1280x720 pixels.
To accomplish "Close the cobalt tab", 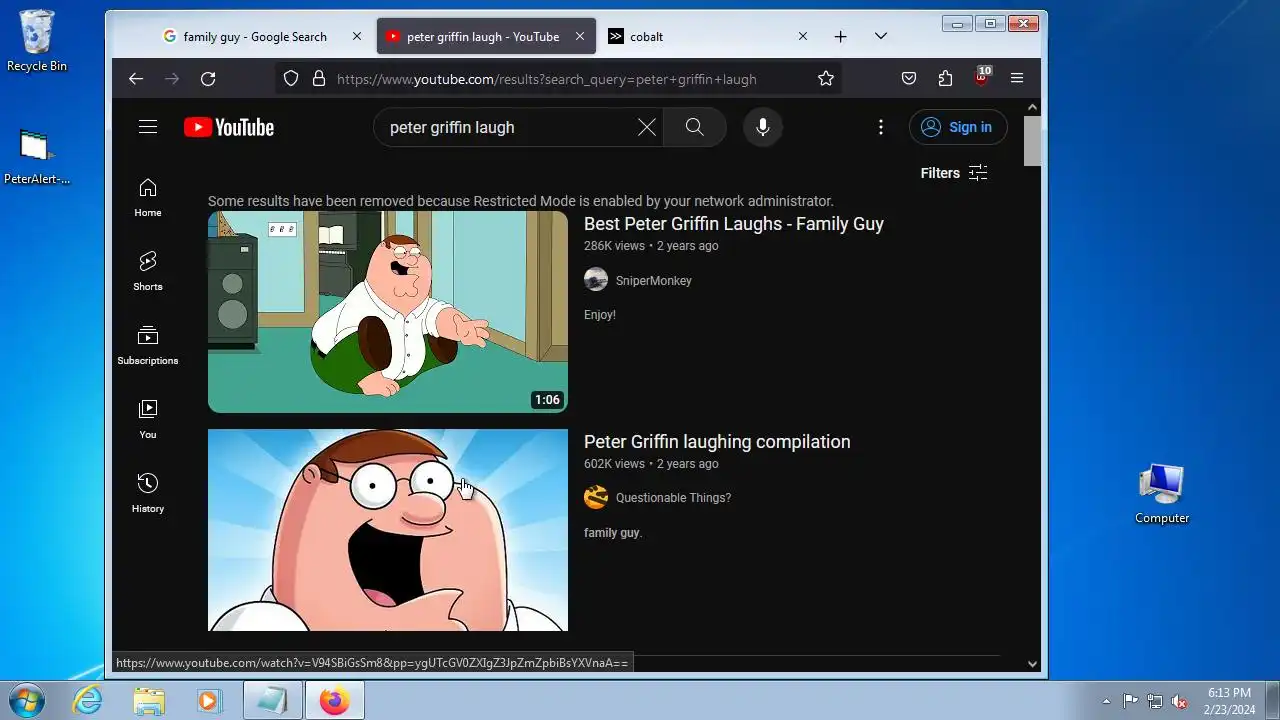I will click(x=802, y=37).
